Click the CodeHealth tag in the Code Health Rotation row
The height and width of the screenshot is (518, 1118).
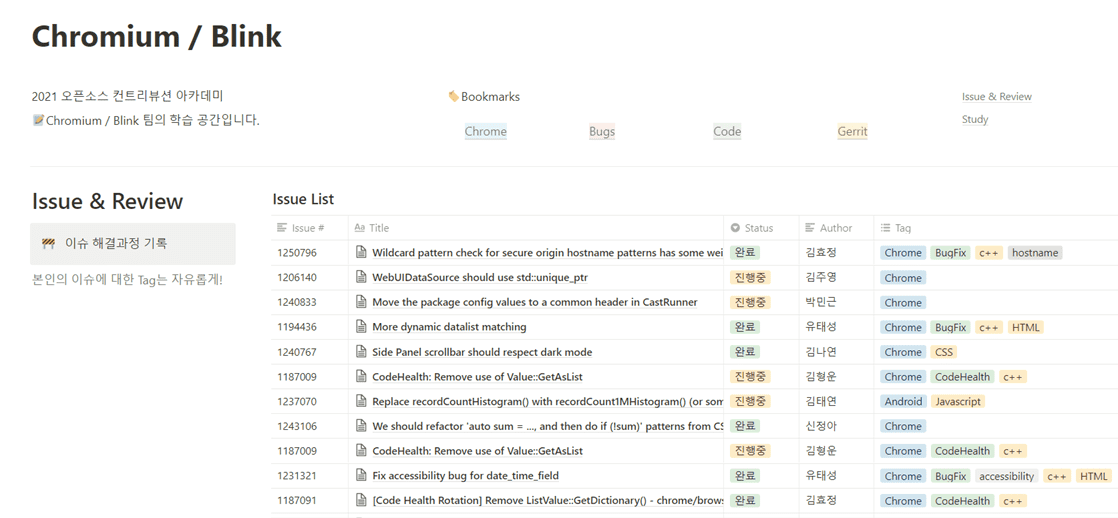[963, 501]
